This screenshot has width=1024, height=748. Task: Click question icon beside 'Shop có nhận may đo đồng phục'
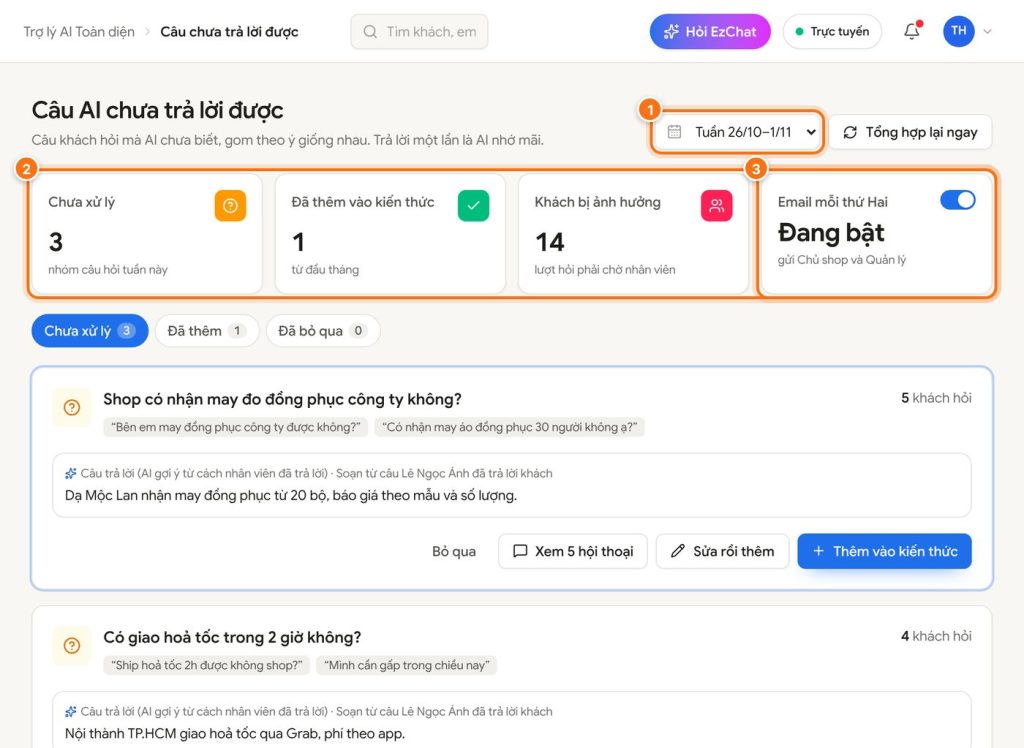point(72,408)
